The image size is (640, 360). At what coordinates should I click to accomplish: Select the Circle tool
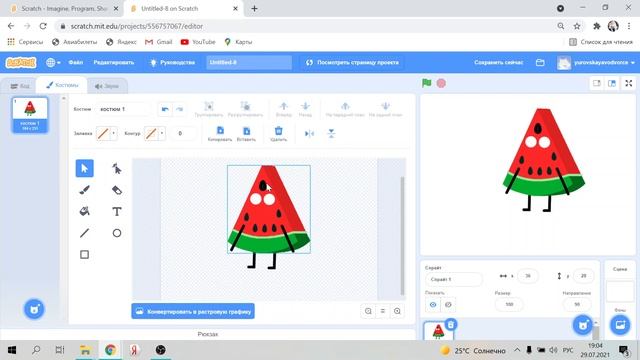117,233
